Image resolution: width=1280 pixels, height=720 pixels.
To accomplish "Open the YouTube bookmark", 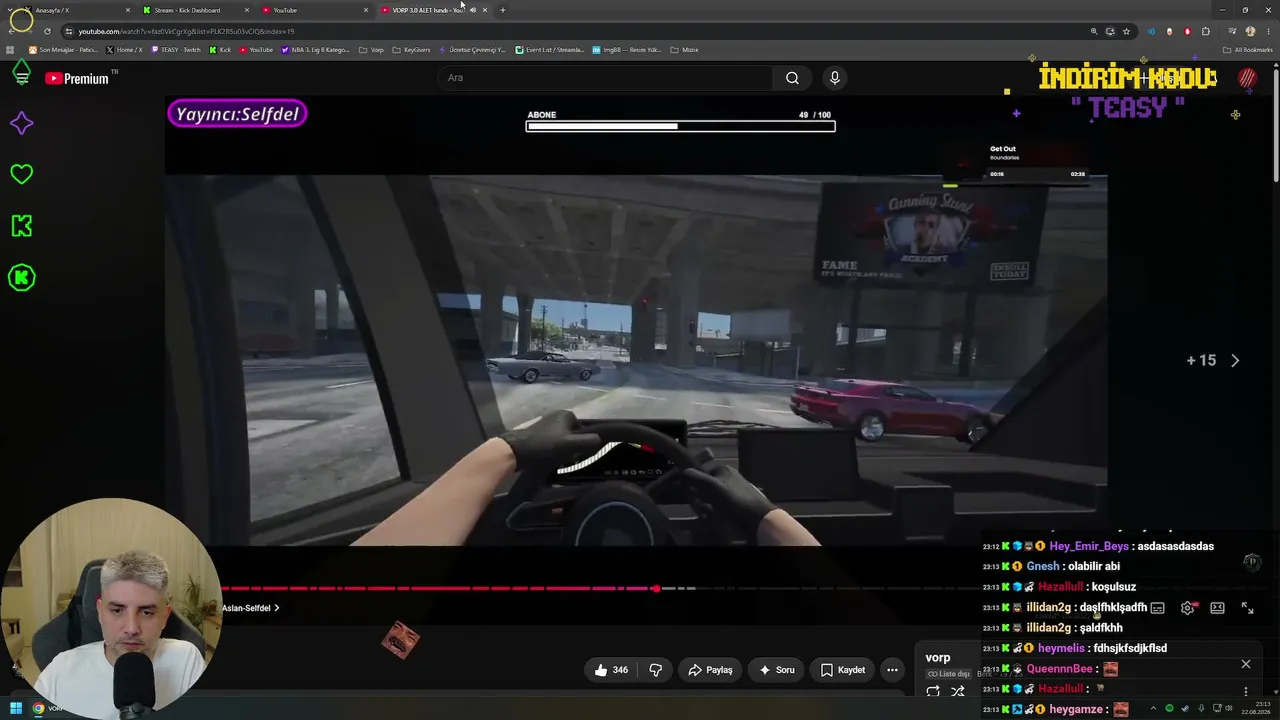I will pos(256,50).
